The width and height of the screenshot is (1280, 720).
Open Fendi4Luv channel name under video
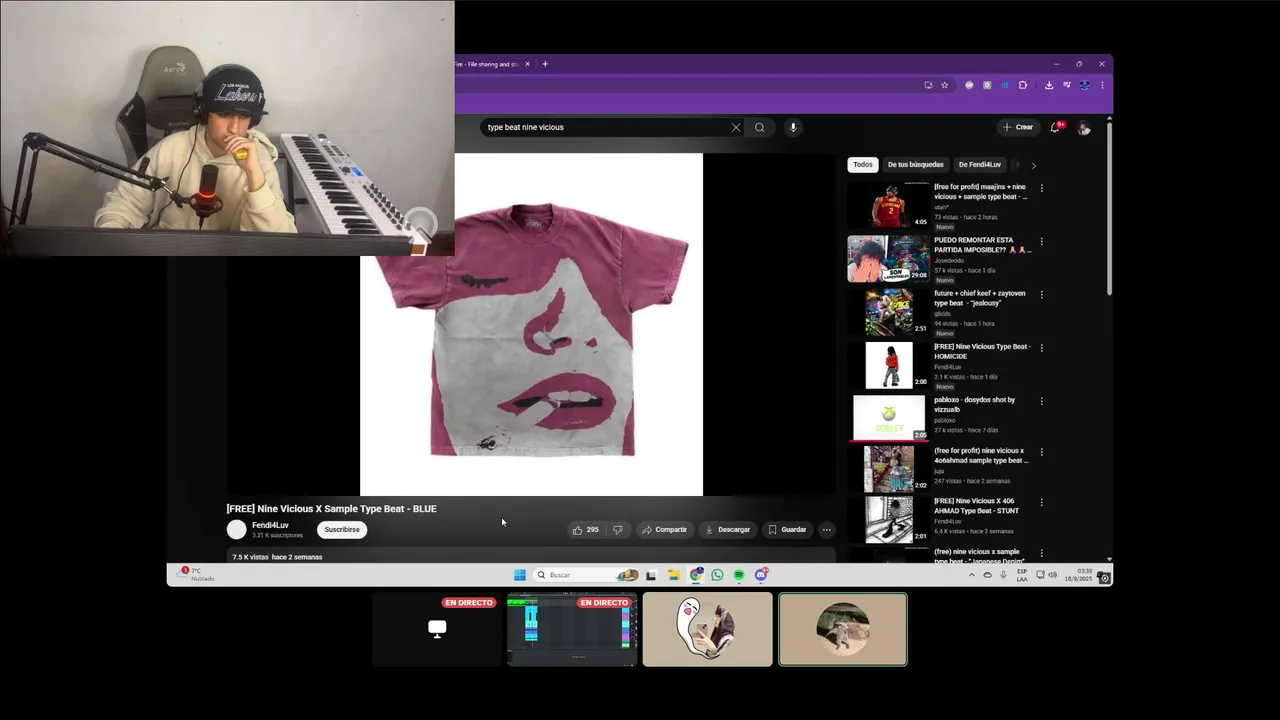270,525
